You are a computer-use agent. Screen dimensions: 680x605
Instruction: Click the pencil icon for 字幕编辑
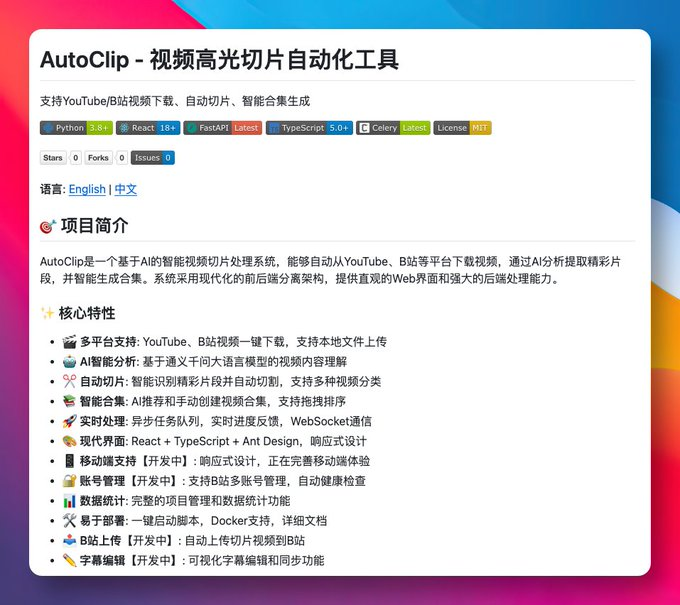point(69,561)
